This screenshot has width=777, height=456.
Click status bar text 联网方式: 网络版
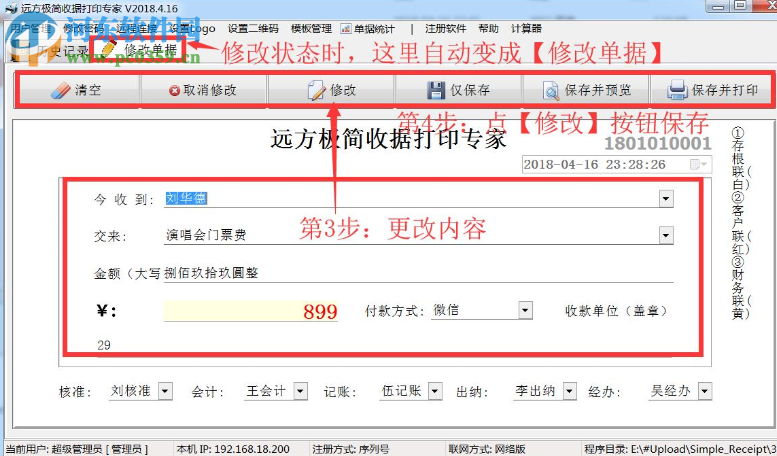[487, 449]
